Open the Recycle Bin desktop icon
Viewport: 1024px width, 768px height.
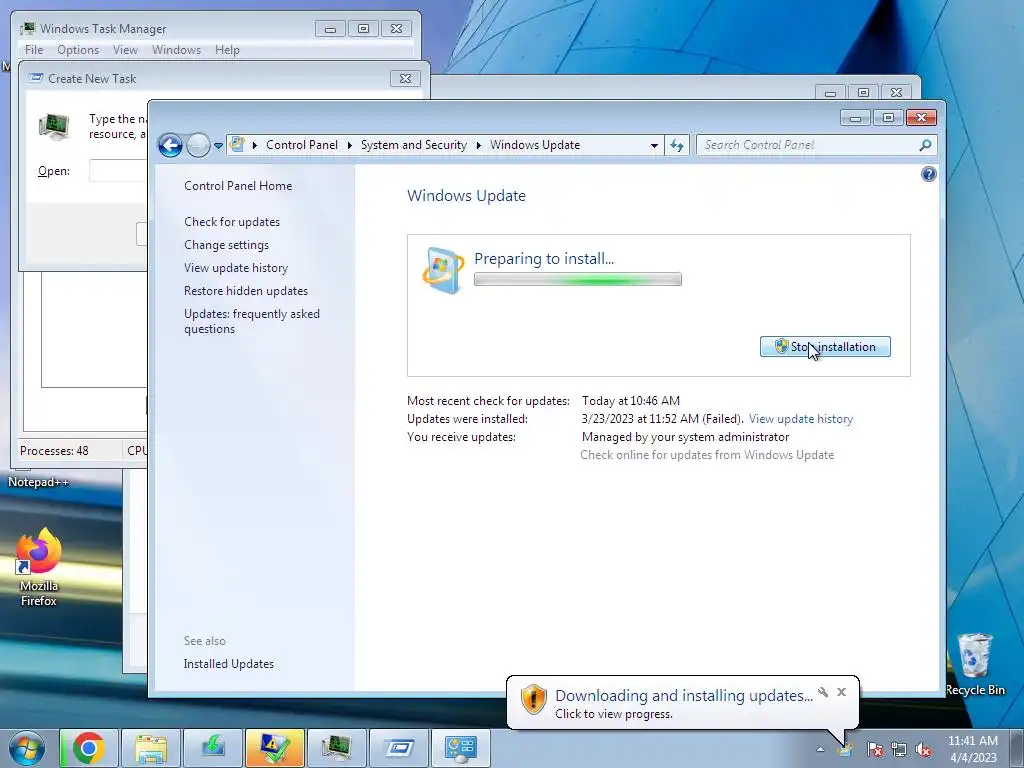tap(975, 664)
